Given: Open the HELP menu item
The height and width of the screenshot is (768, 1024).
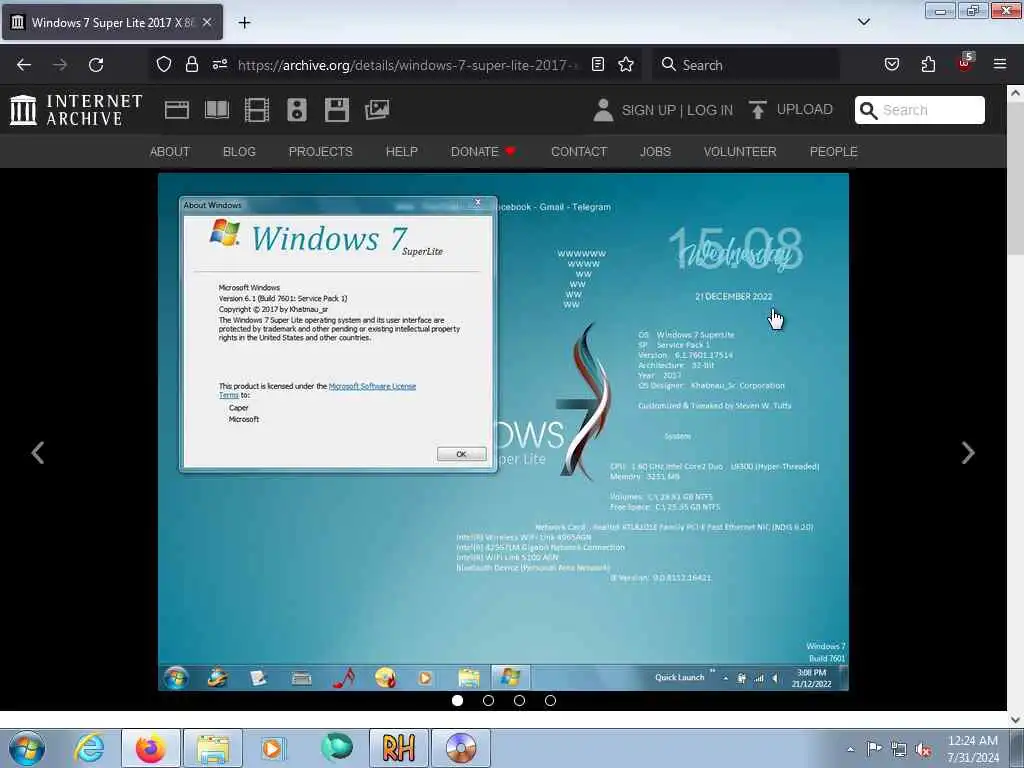Looking at the screenshot, I should [x=402, y=152].
